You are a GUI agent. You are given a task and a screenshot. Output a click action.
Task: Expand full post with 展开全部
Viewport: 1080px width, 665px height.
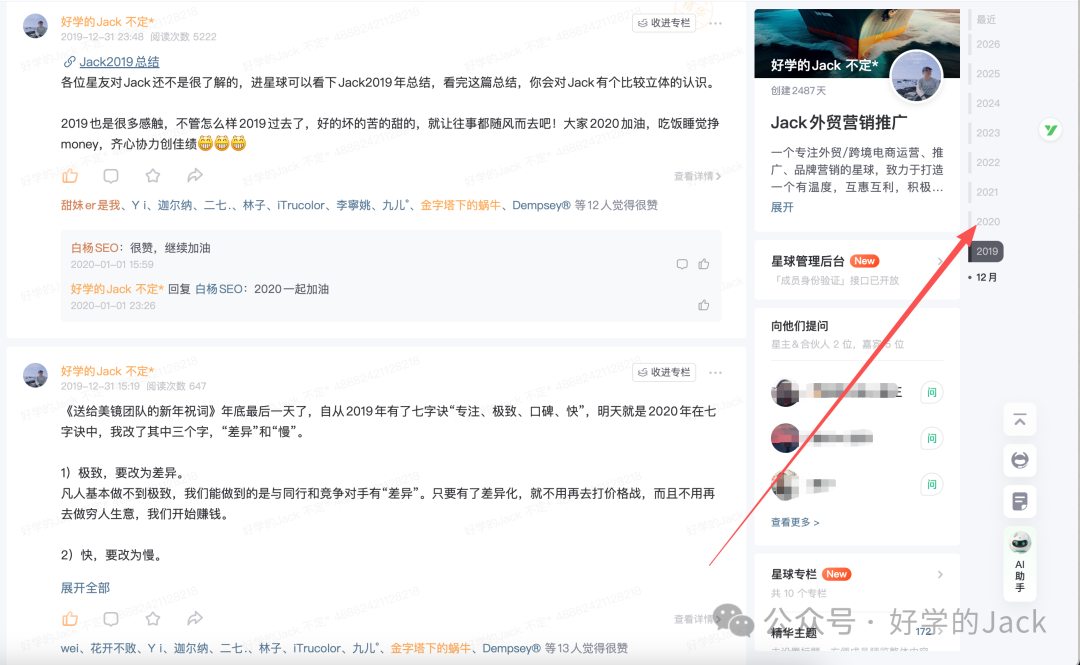pyautogui.click(x=85, y=588)
